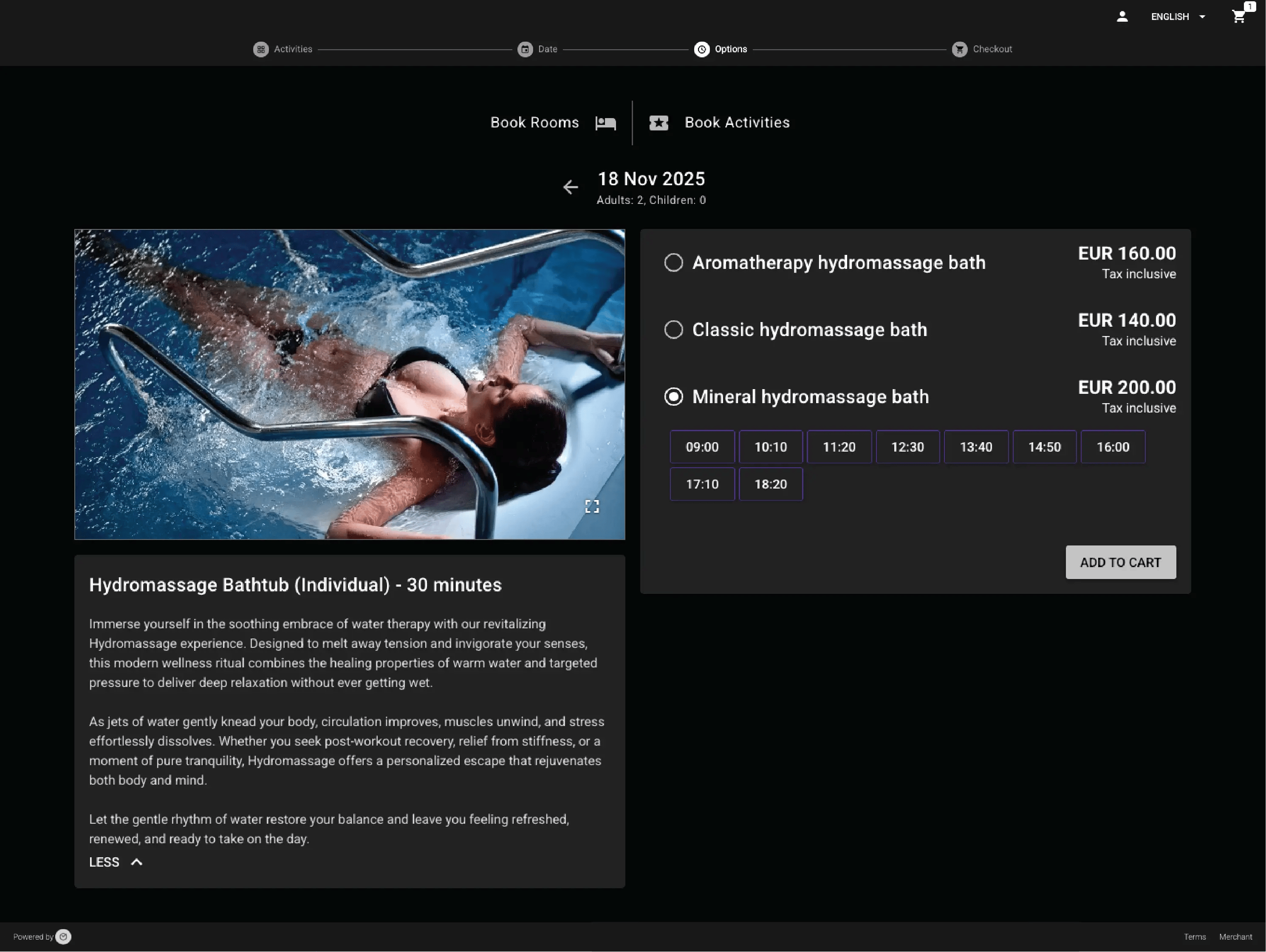1266x952 pixels.
Task: Expand the bathtub image to fullscreen
Action: tap(592, 506)
